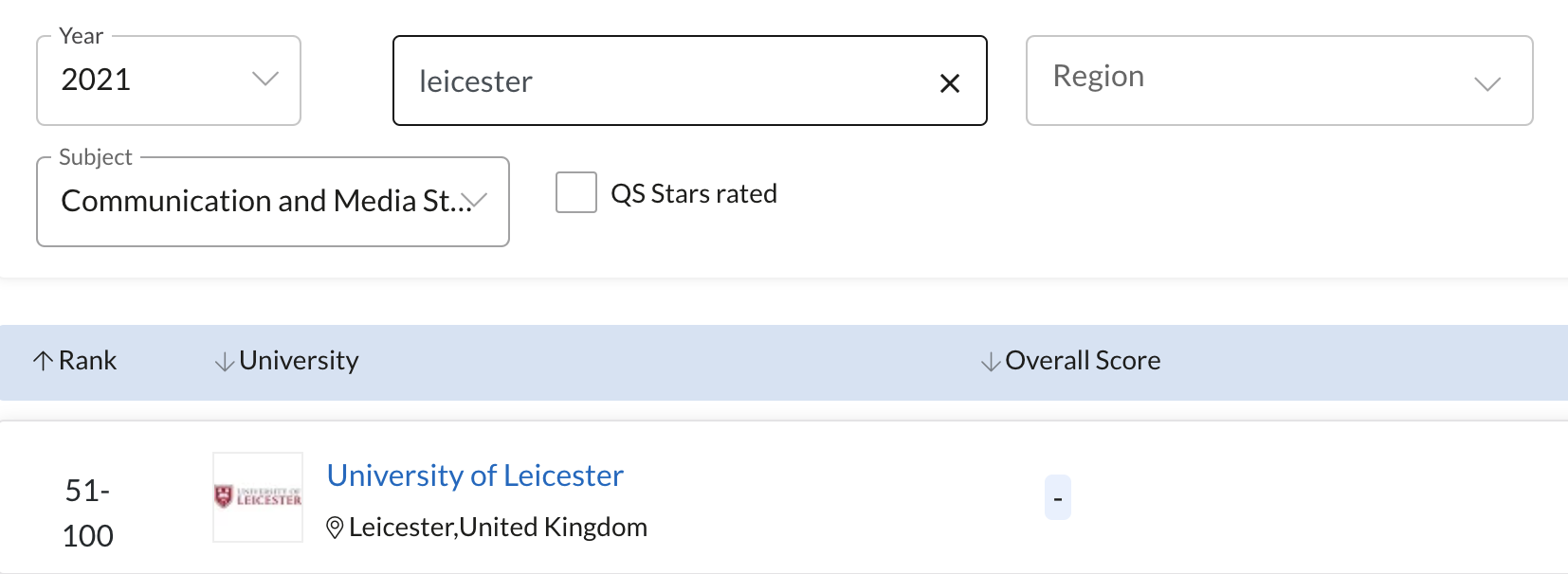
Task: Click the Subject dropdown chevron arrow
Action: point(475,200)
